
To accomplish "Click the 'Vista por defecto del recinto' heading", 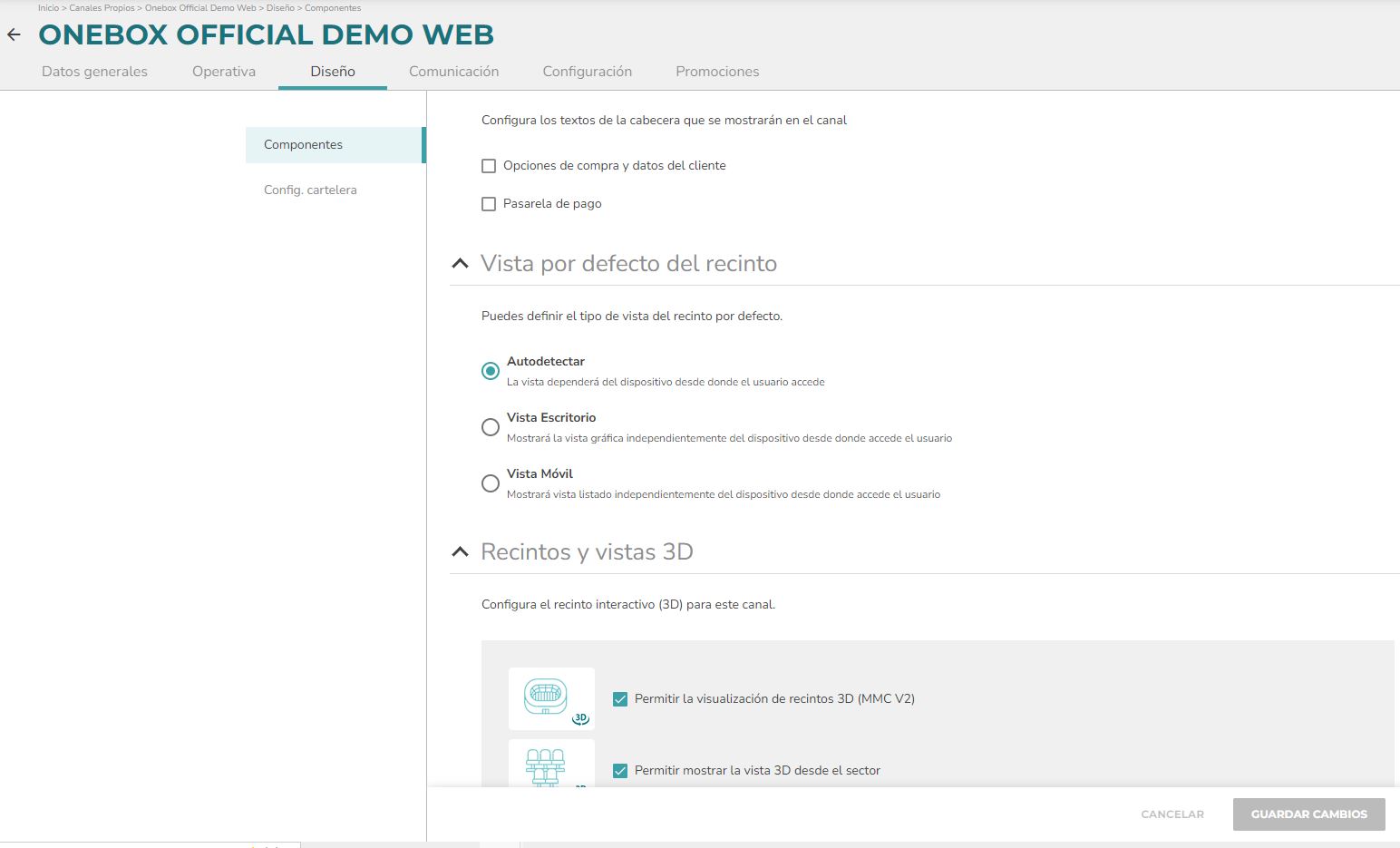I will pos(628,263).
